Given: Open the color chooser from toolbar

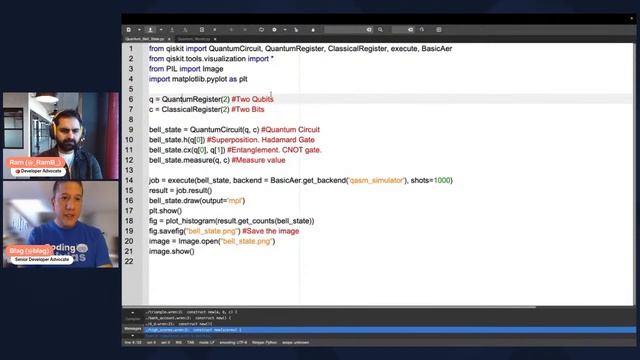Looking at the screenshot, I should pos(313,30).
